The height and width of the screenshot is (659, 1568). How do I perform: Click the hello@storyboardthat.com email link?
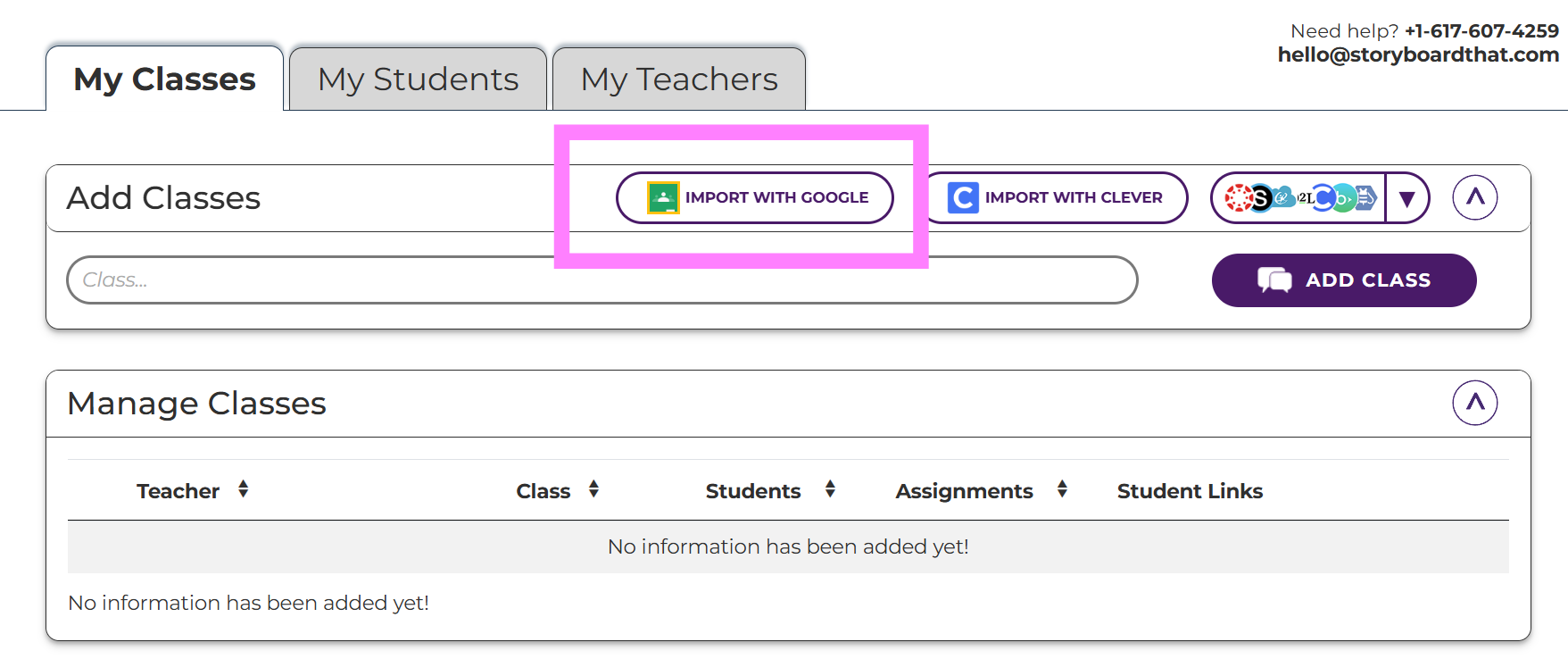click(x=1418, y=54)
